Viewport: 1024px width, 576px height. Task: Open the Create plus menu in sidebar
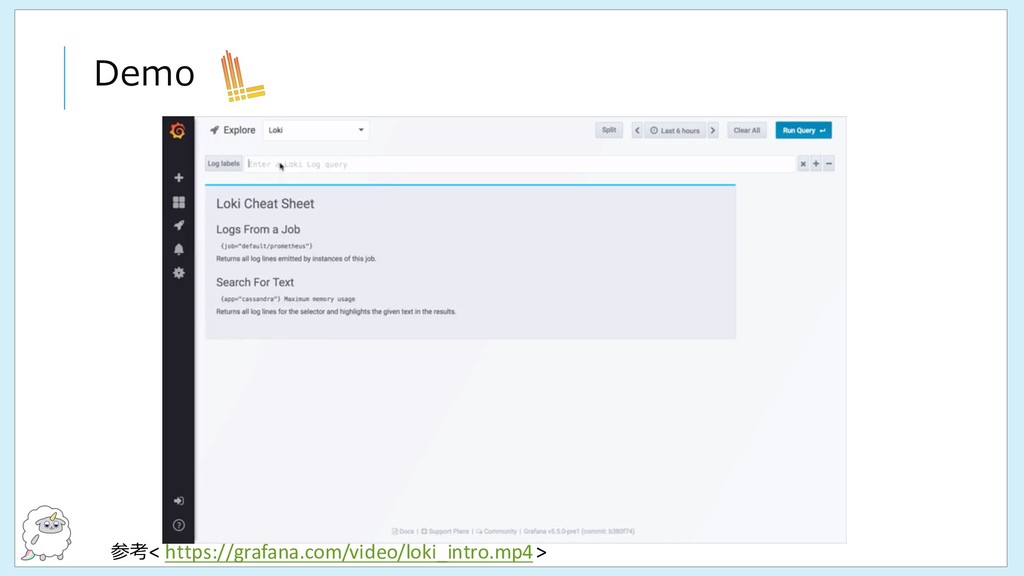pos(178,178)
